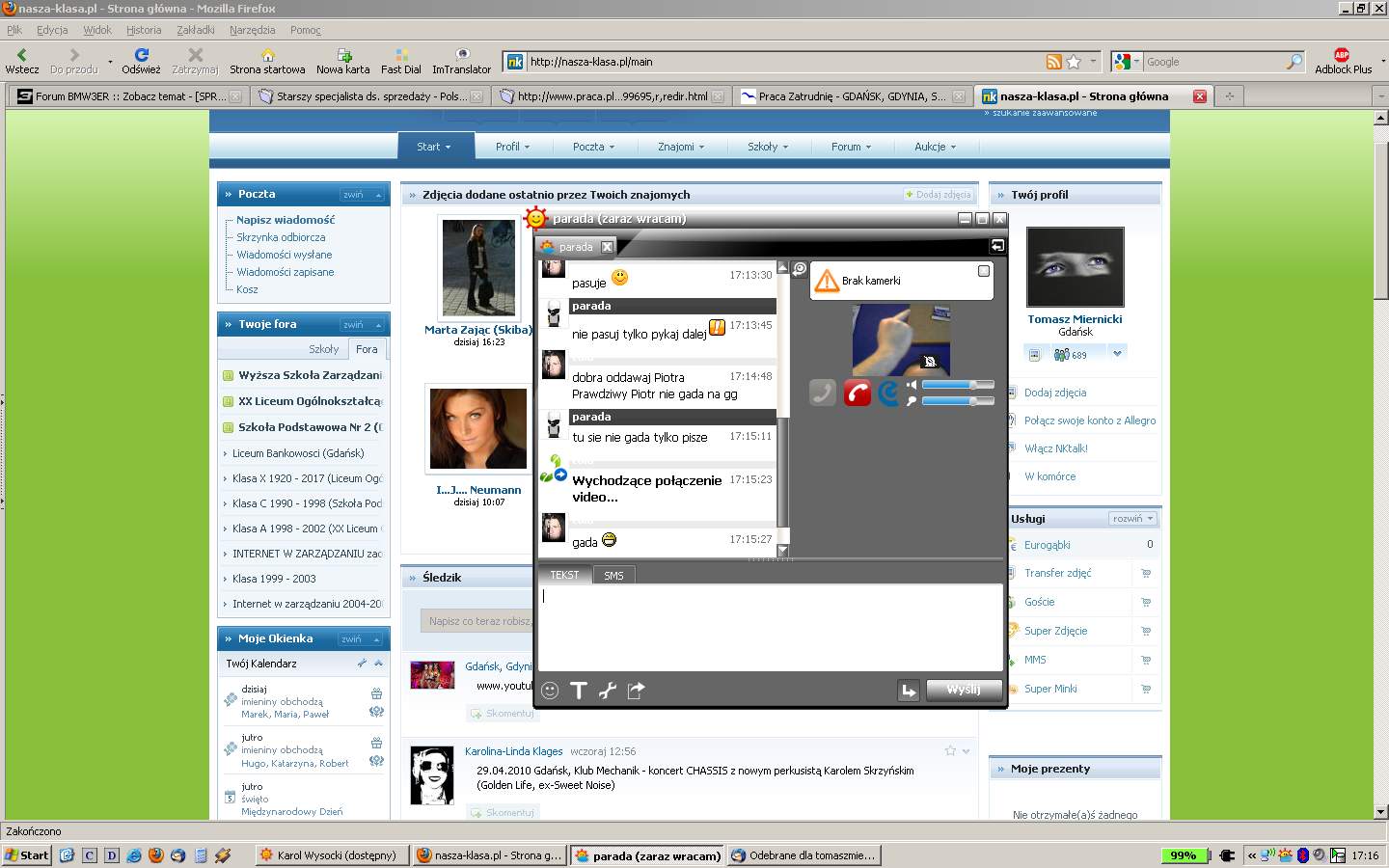Switch to Praca Zatrudnię browser tab
The height and width of the screenshot is (868, 1389).
point(852,96)
